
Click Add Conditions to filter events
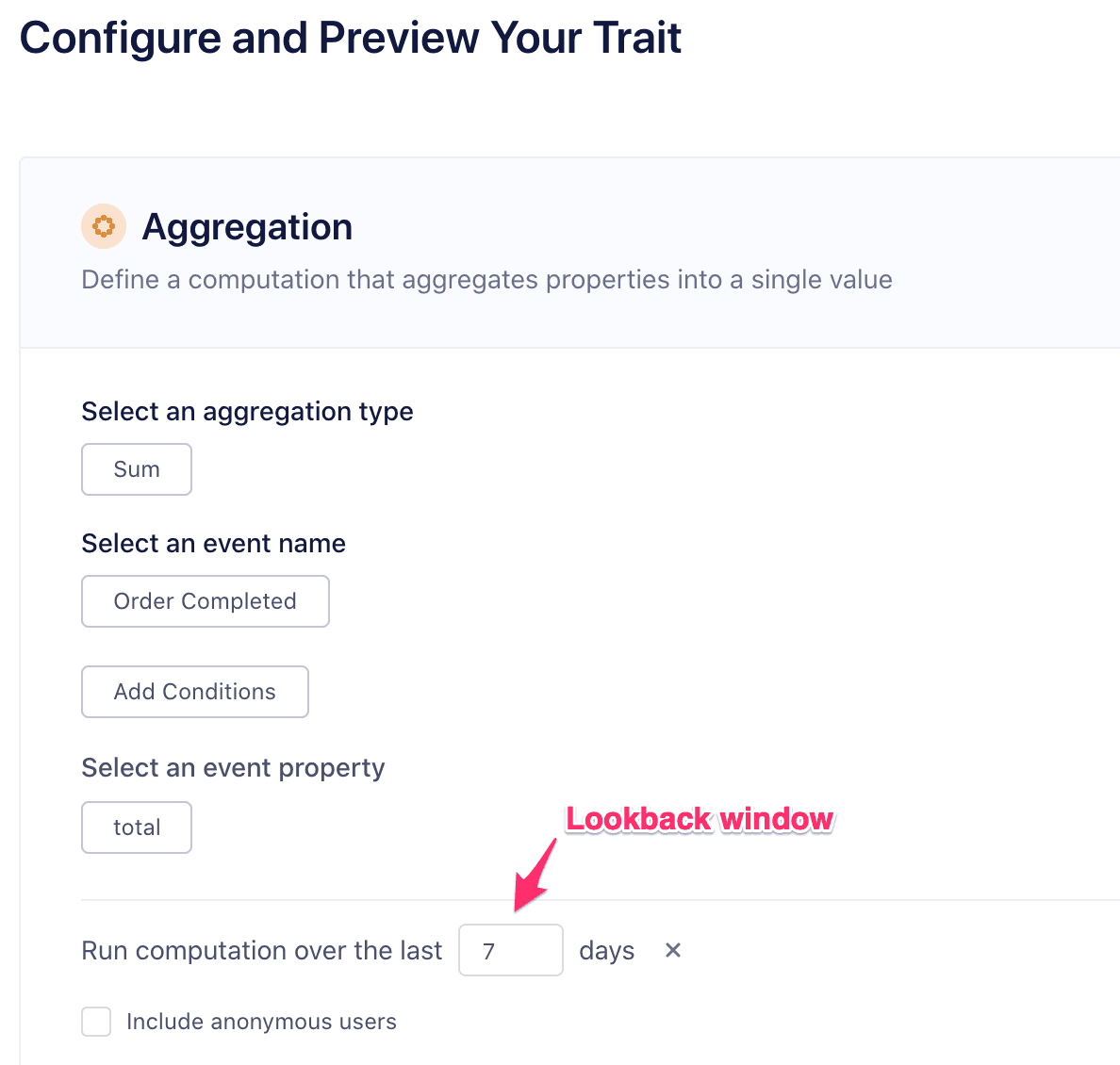tap(194, 691)
